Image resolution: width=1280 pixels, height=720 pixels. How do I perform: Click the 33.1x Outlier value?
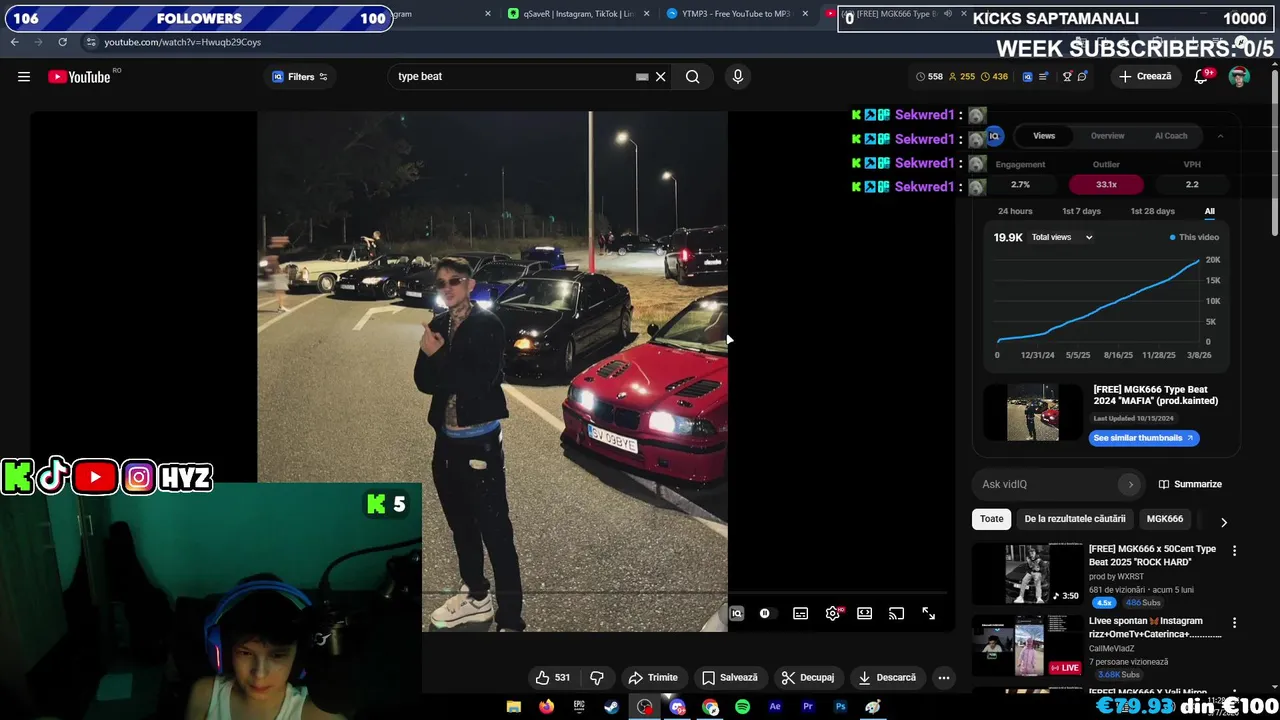pyautogui.click(x=1106, y=184)
